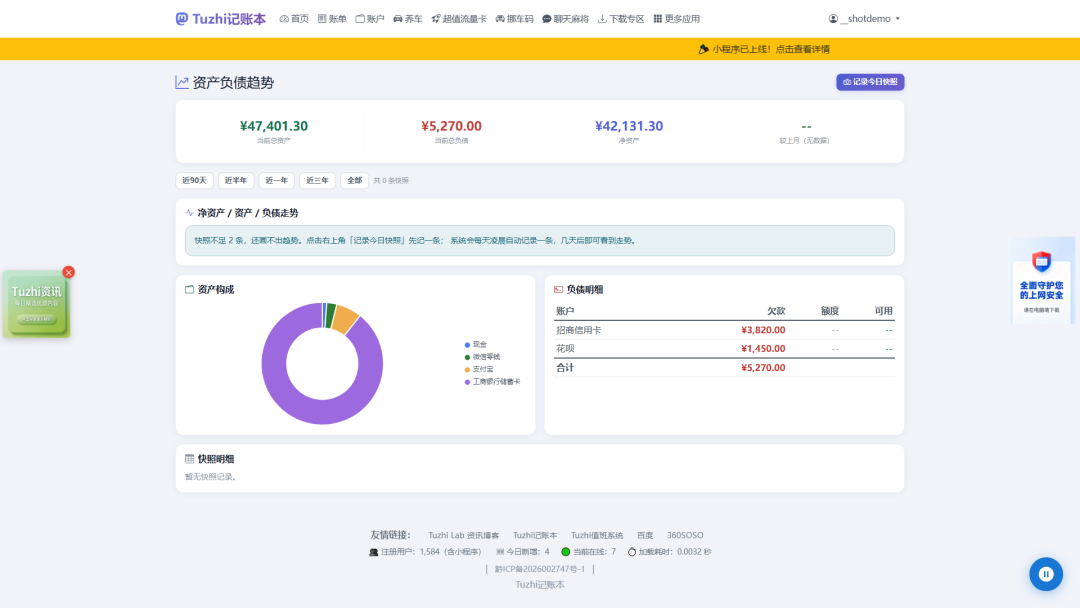Open the 养车 nav item
Screen dimensions: 1080x608
(408, 19)
